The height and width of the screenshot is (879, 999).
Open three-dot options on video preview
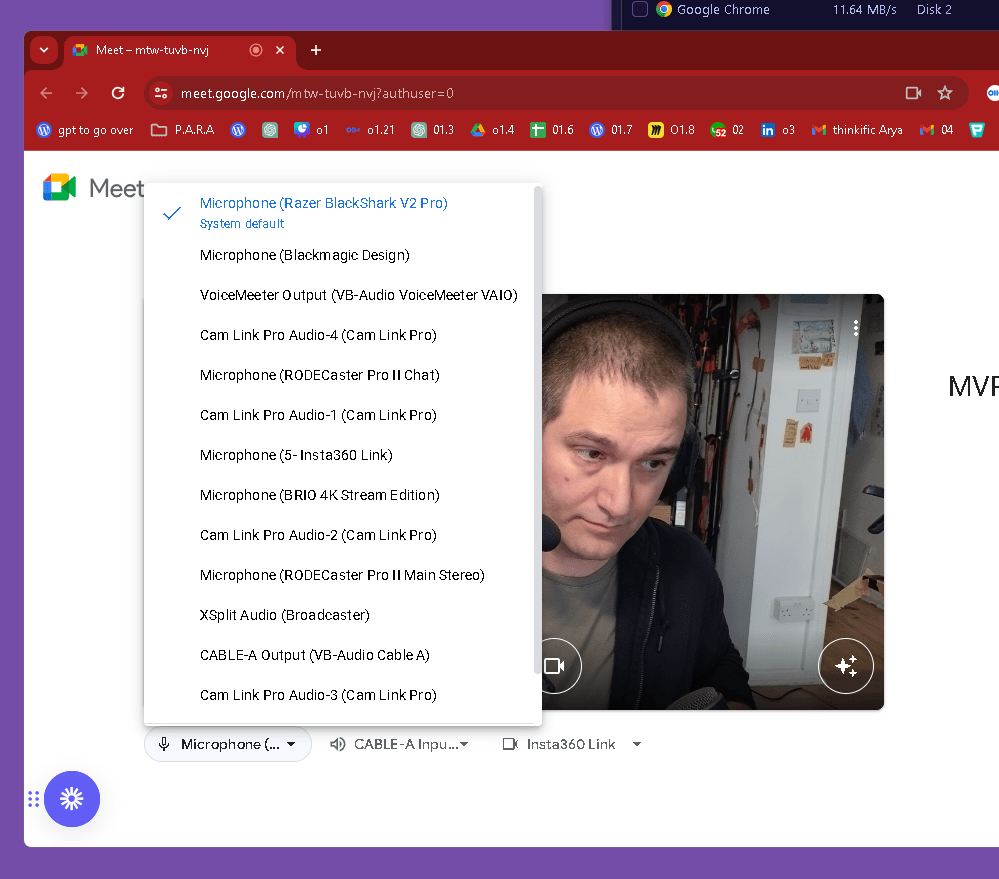click(x=856, y=328)
